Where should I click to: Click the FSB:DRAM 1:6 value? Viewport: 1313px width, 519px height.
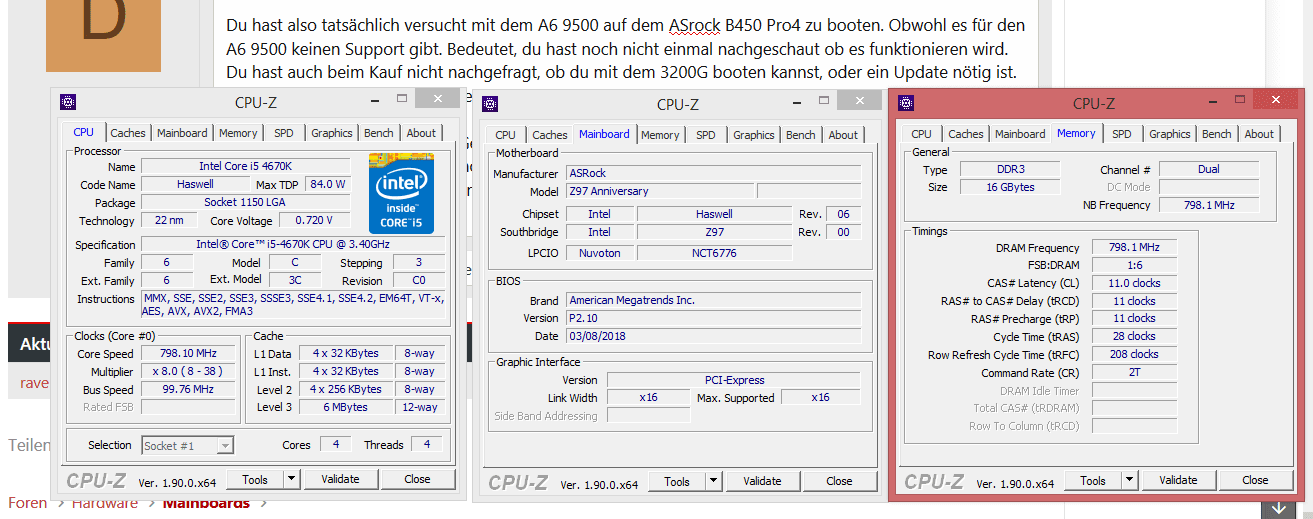point(1134,265)
